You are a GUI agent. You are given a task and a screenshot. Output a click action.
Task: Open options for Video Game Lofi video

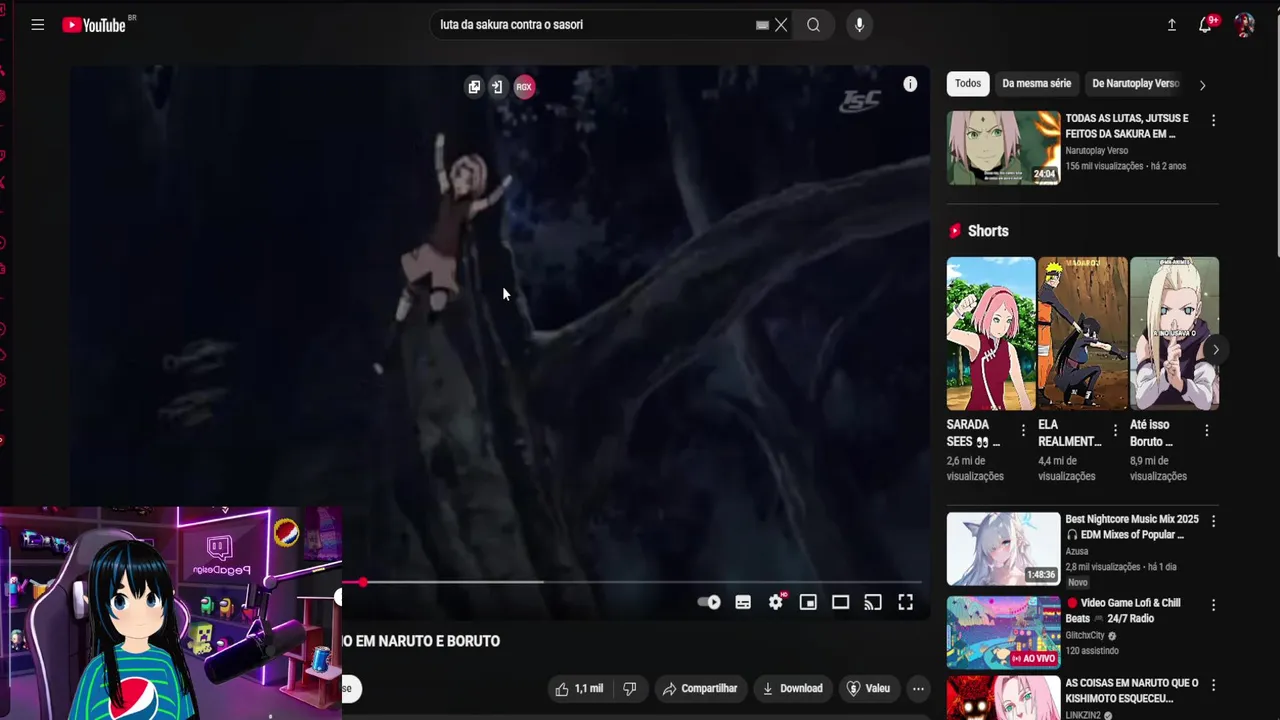1213,605
